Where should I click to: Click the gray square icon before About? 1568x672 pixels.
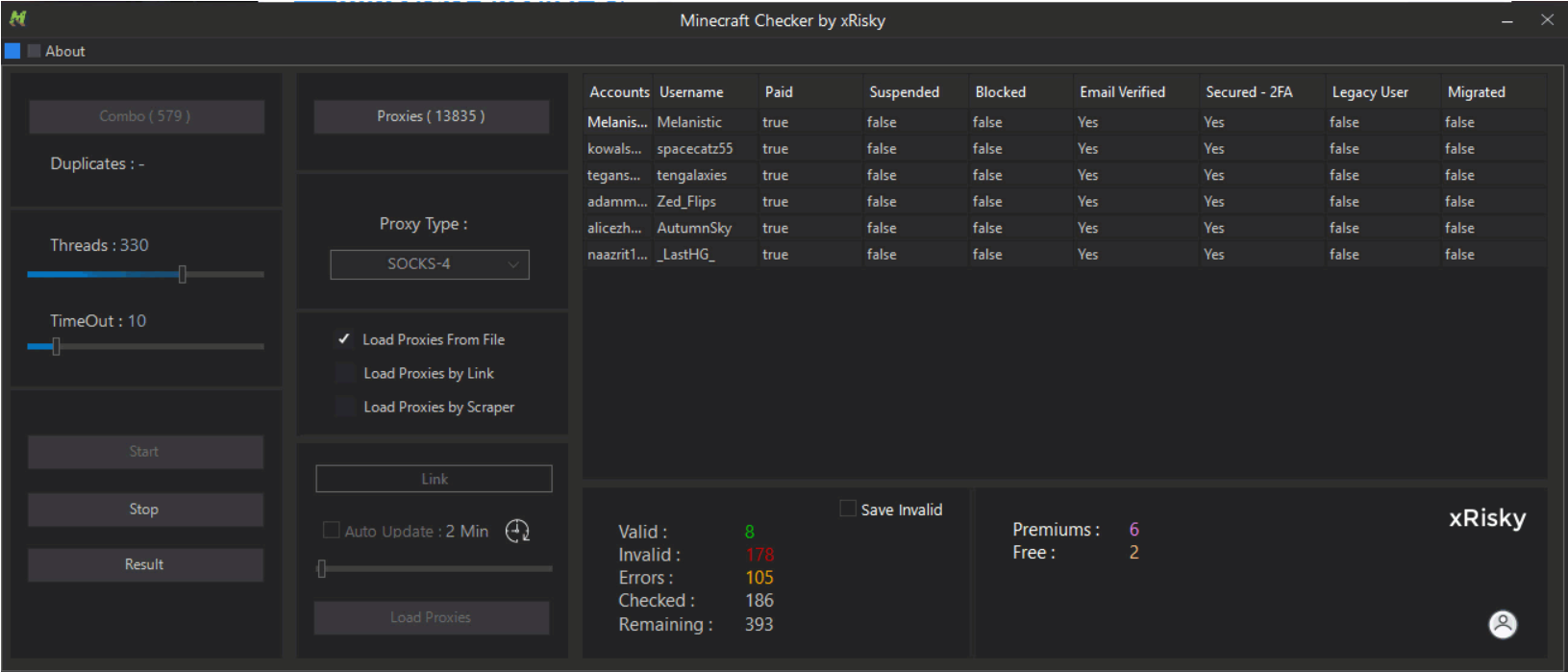click(35, 51)
